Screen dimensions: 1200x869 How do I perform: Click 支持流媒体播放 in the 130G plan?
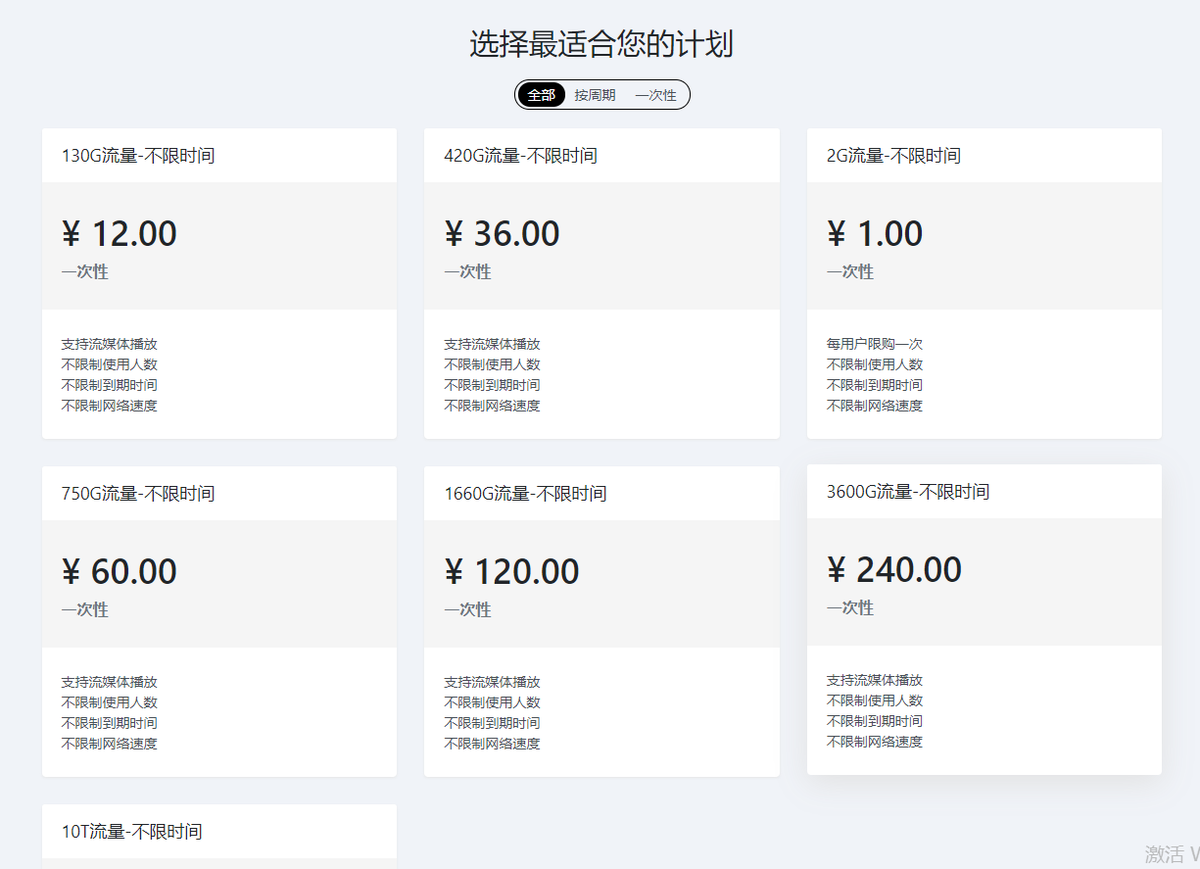tap(109, 344)
